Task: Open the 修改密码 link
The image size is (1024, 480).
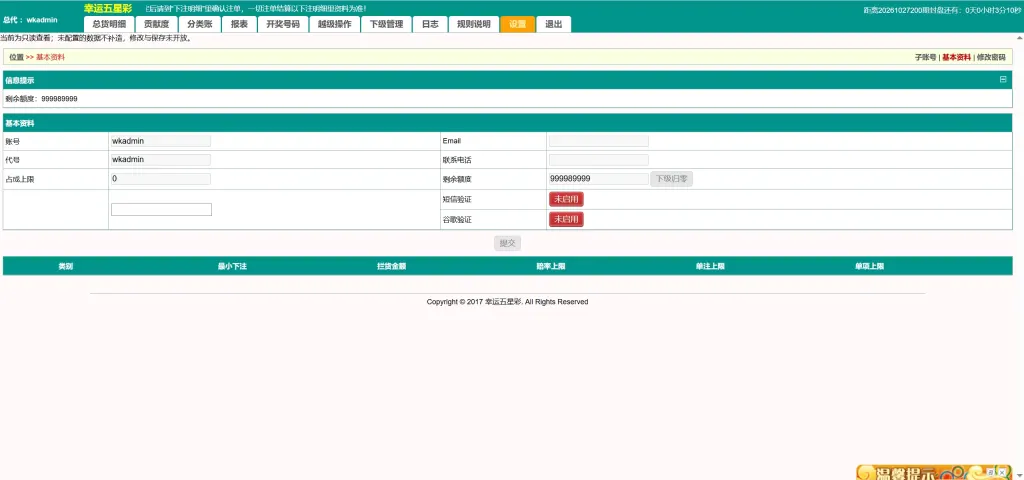Action: tap(991, 57)
